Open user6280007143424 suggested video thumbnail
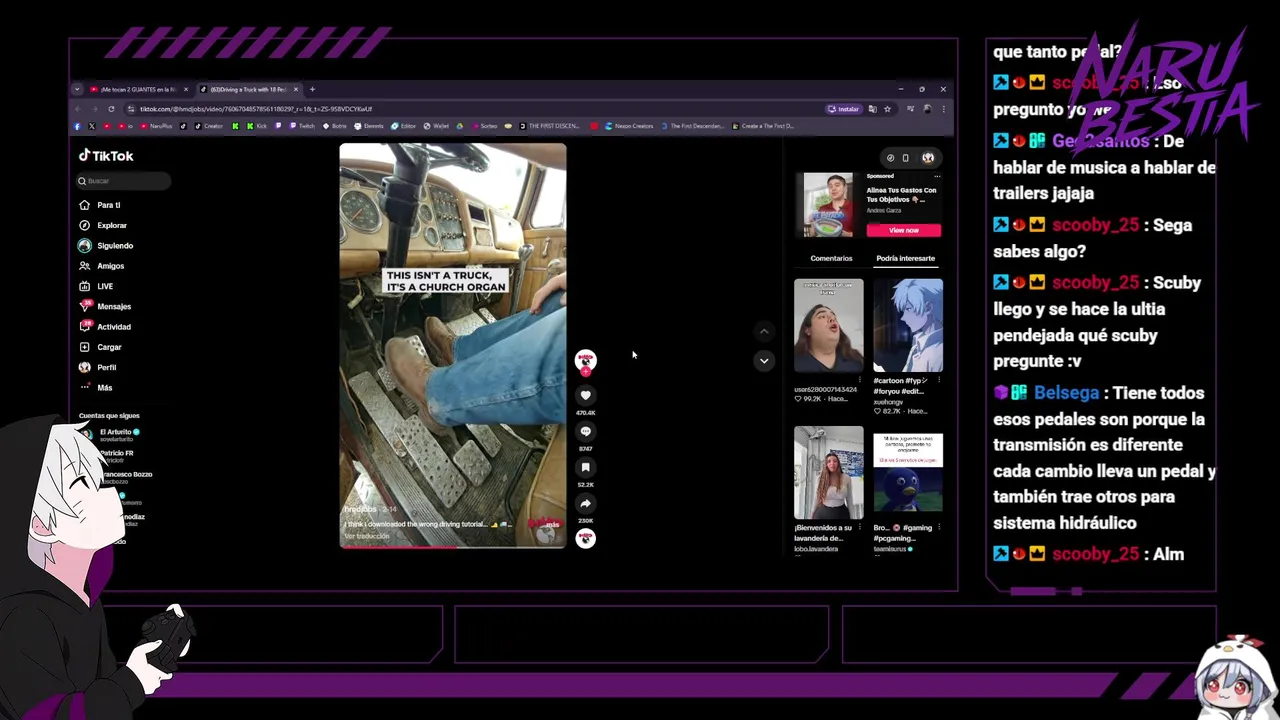This screenshot has height=720, width=1280. coord(828,325)
